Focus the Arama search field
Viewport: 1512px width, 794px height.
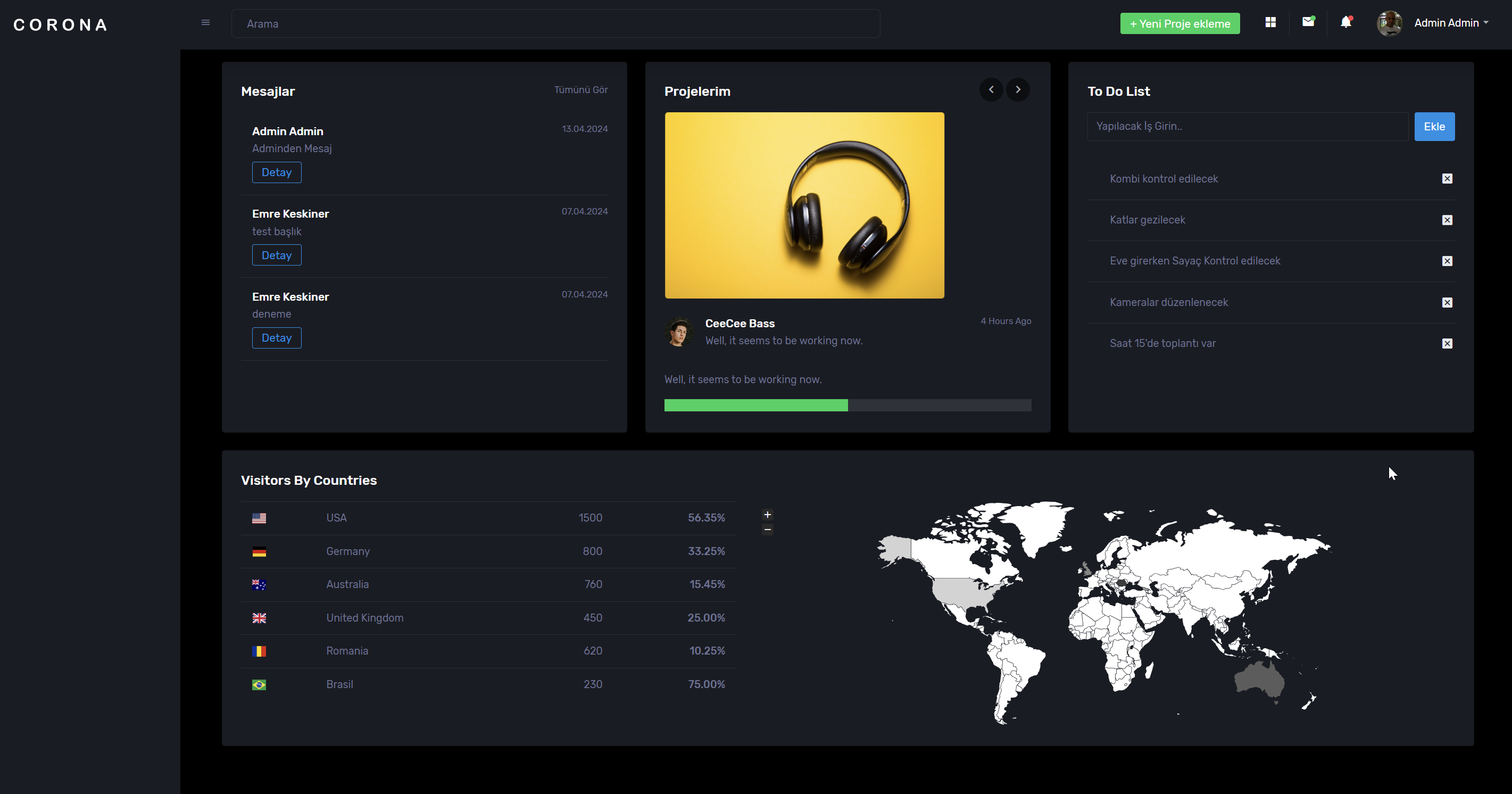[x=555, y=24]
